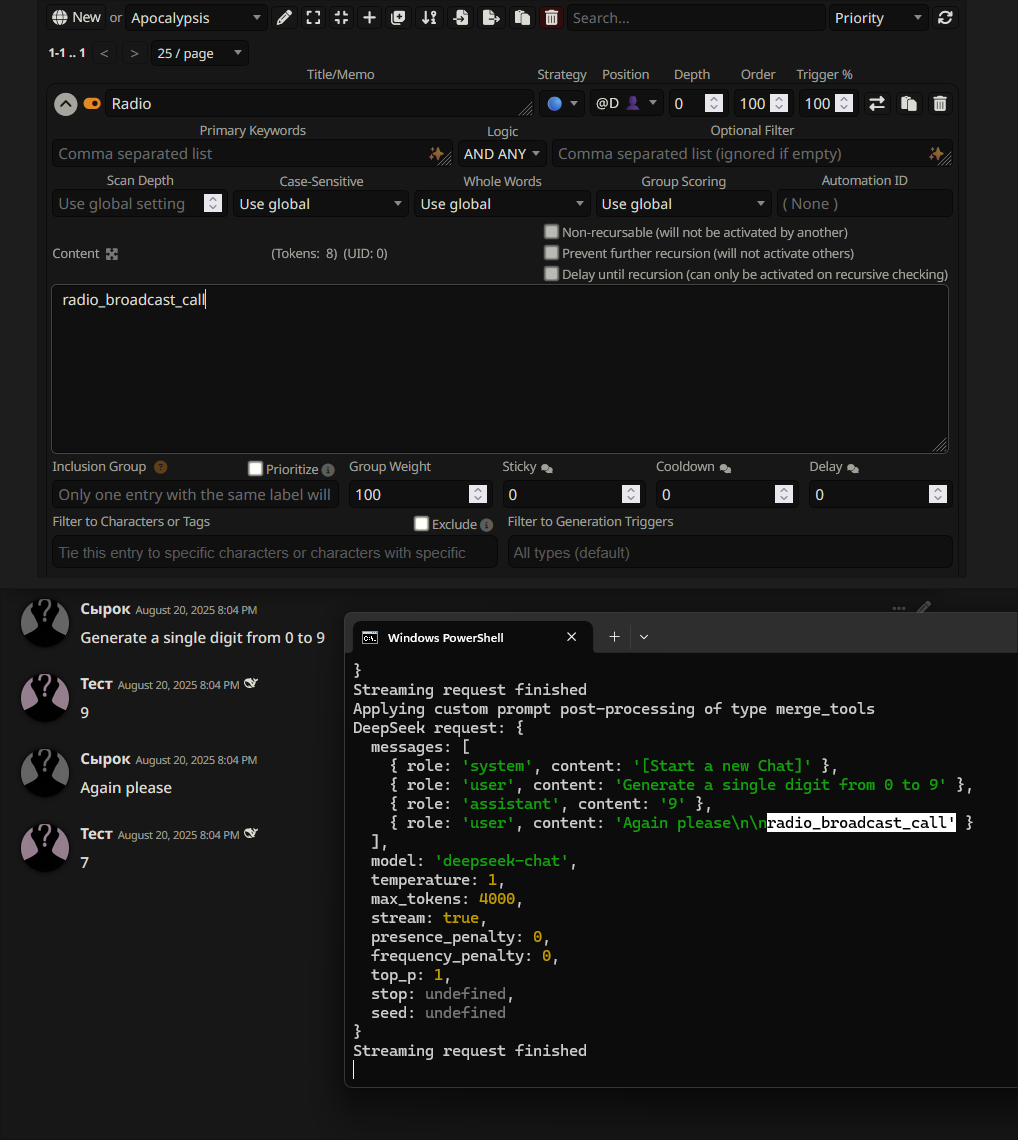The image size is (1018, 1140).
Task: Open a new PowerShell tab with plus
Action: 614,637
